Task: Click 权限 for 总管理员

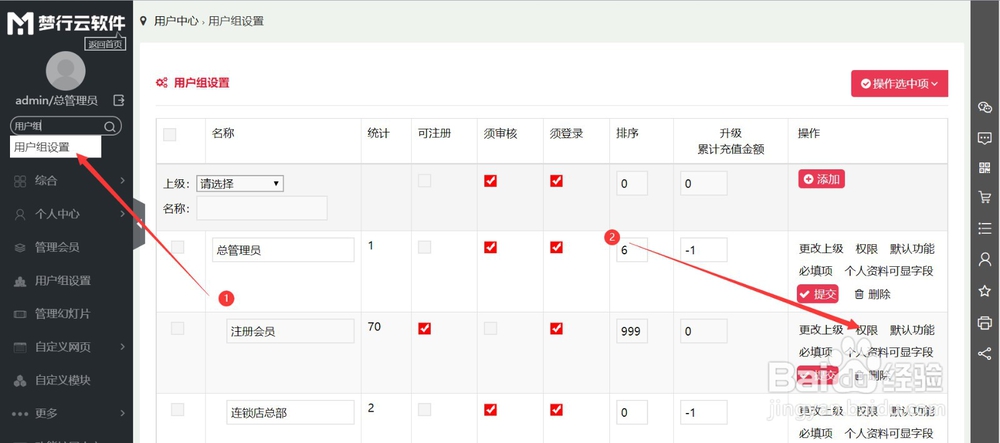Action: click(867, 249)
